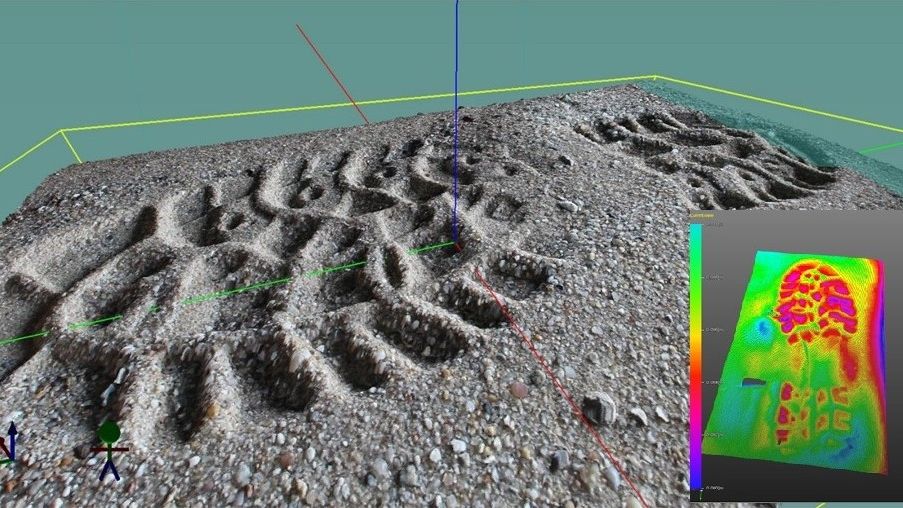Select the blue arrow of the axis gizmo
Screen dimensions: 903x508
click(x=12, y=432)
